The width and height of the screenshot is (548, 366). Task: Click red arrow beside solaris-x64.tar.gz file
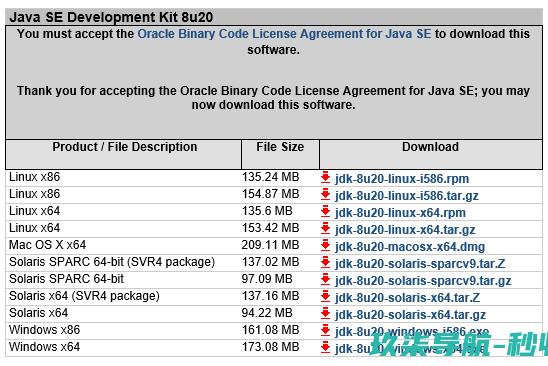(325, 313)
